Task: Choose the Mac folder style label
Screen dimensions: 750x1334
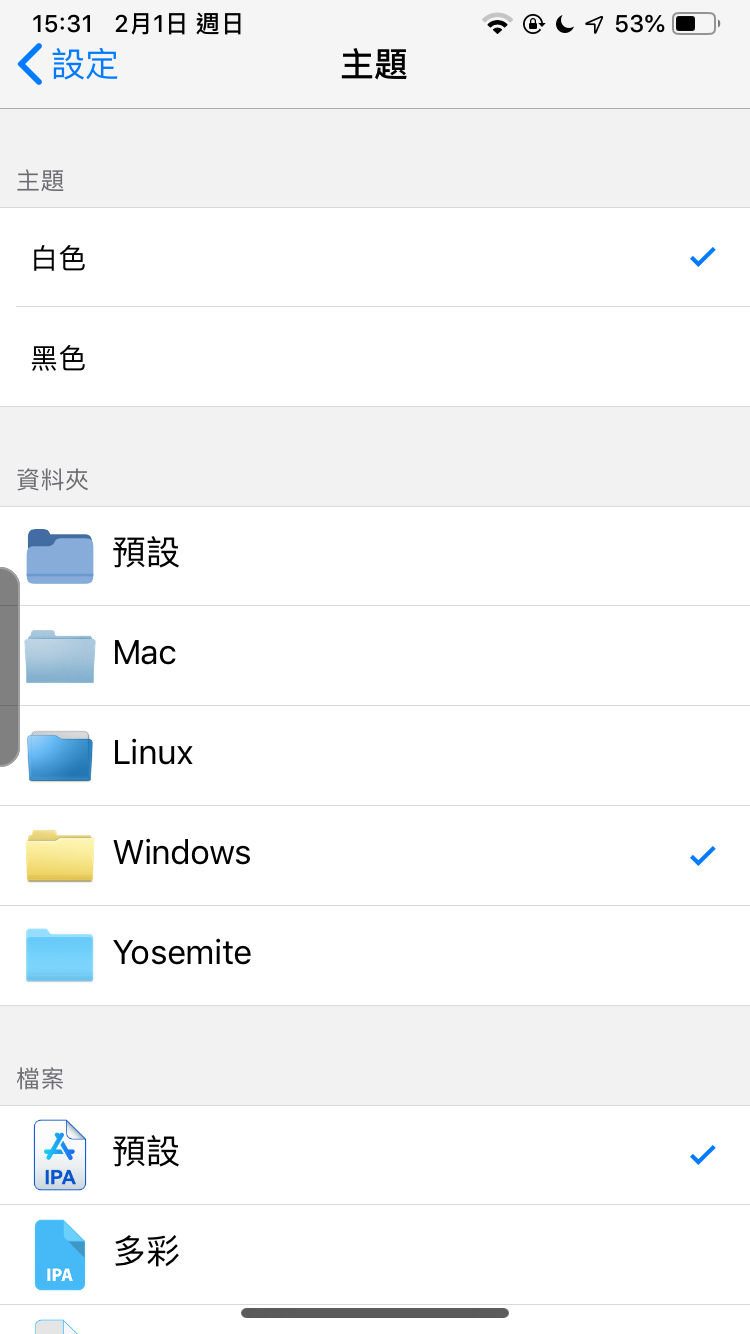Action: (145, 653)
